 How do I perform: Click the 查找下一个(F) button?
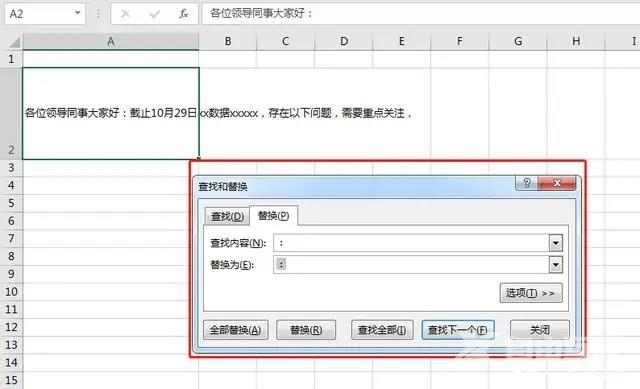[x=458, y=330]
